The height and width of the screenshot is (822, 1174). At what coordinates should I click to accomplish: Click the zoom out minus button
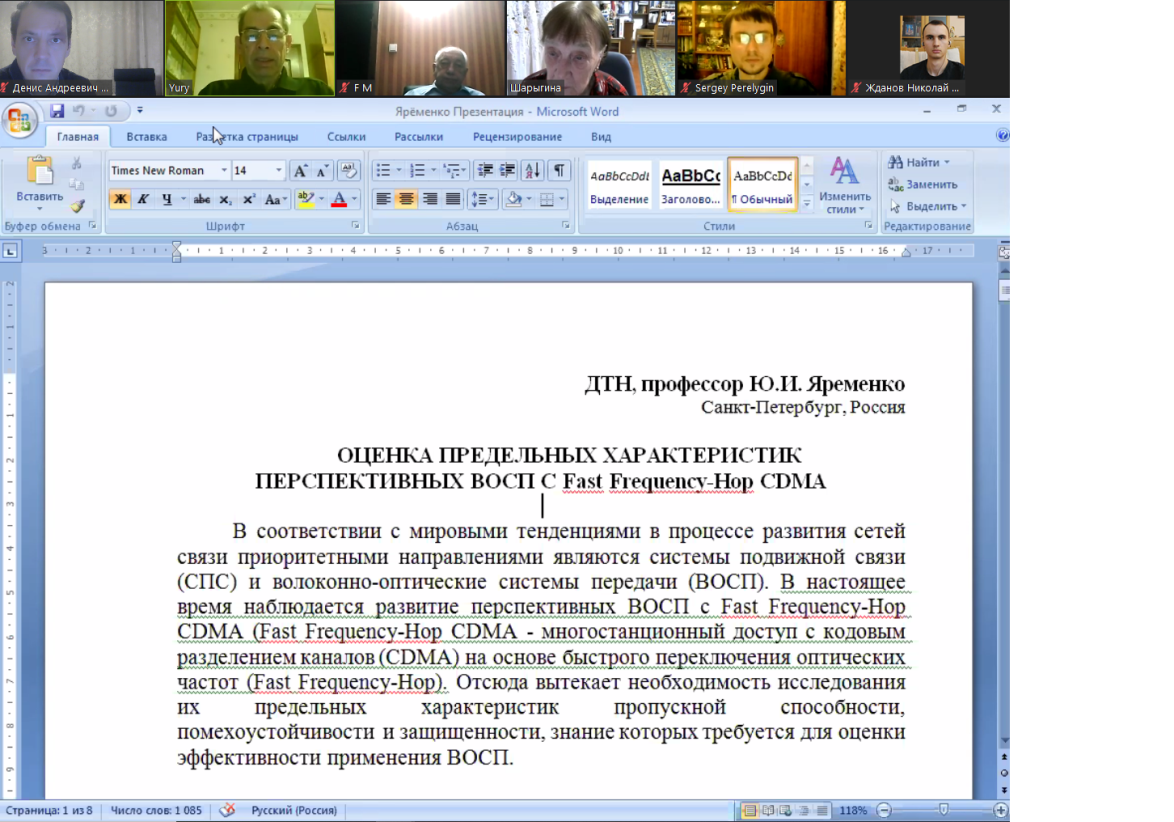pyautogui.click(x=884, y=810)
